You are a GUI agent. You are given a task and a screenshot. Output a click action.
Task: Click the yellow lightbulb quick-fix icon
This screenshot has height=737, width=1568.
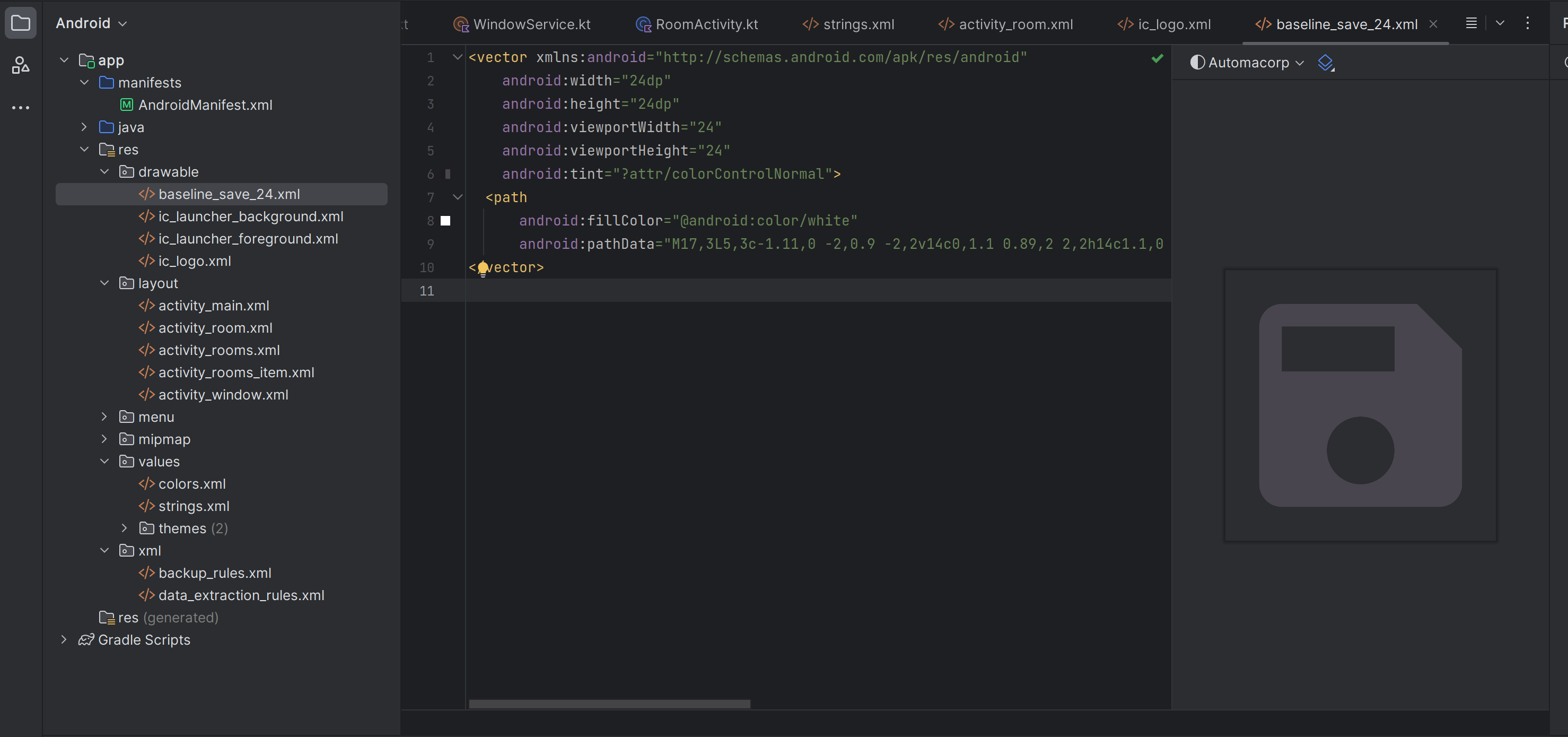tap(483, 268)
